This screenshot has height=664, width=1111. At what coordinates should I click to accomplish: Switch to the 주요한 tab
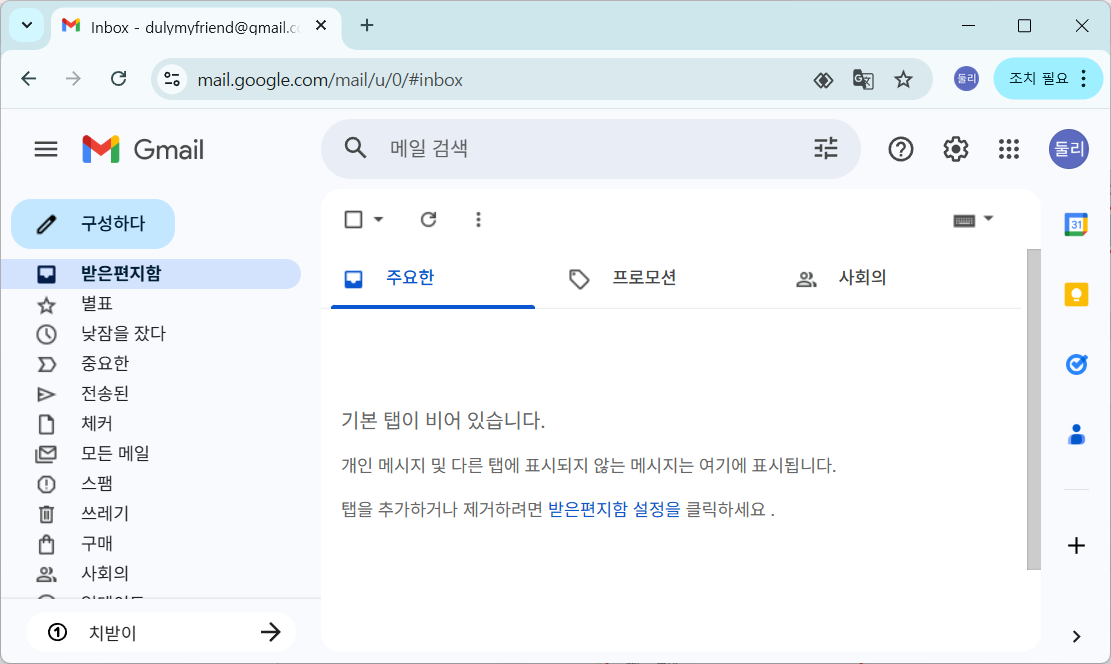[432, 278]
